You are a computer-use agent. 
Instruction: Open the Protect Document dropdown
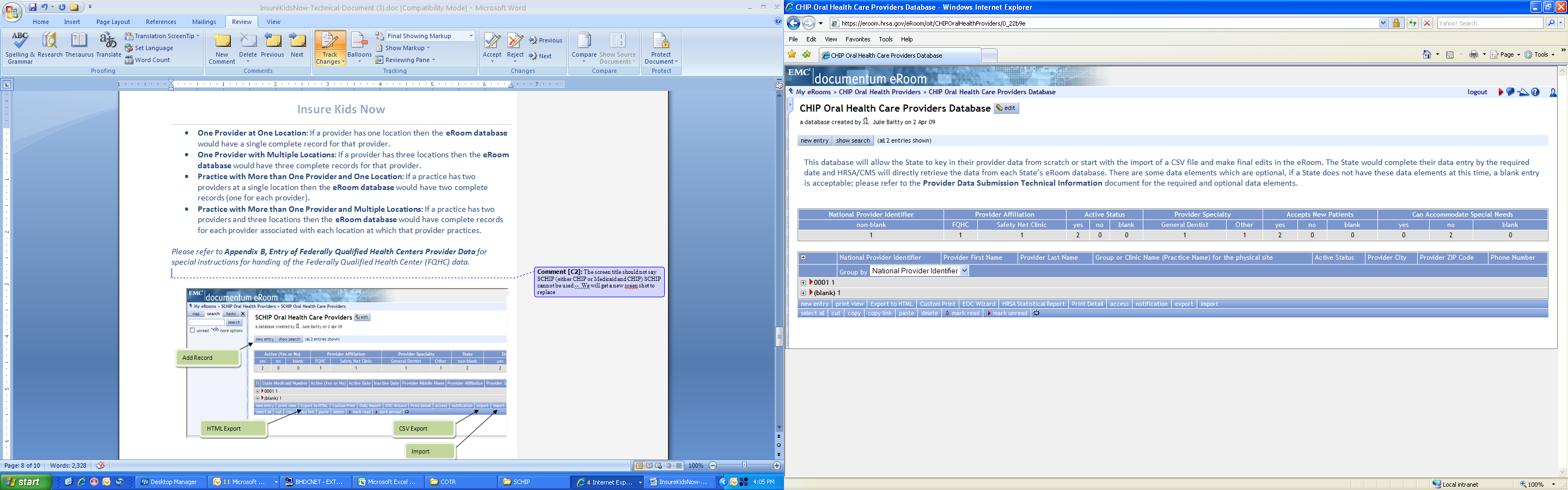click(661, 48)
